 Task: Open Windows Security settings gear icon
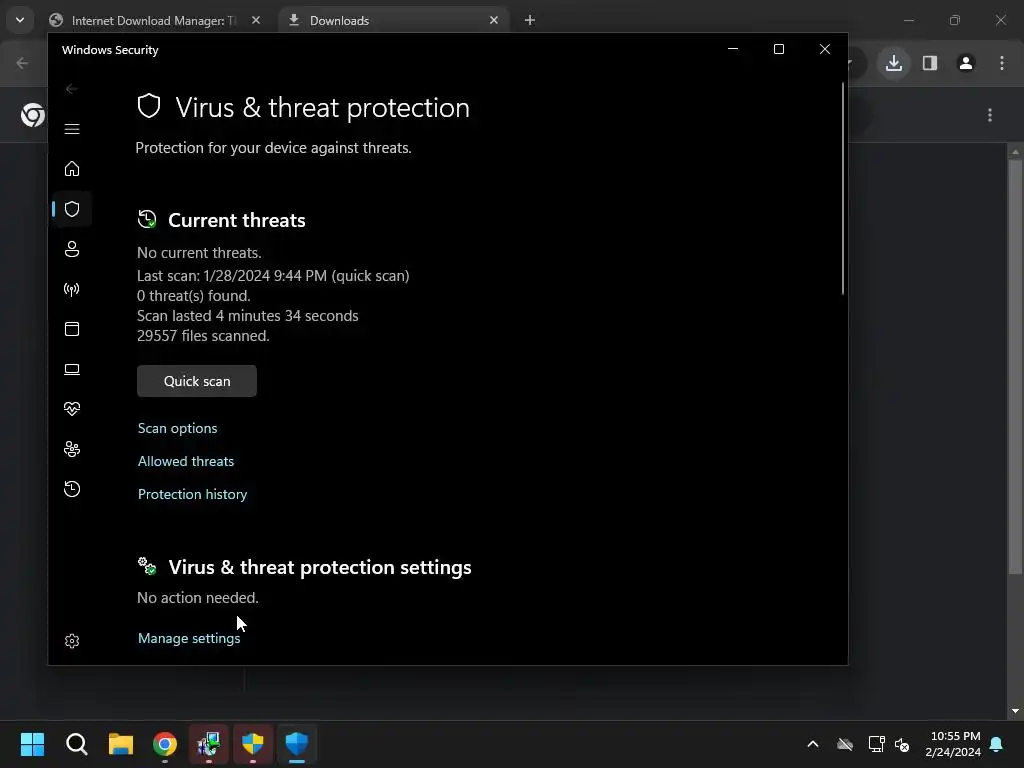(72, 641)
